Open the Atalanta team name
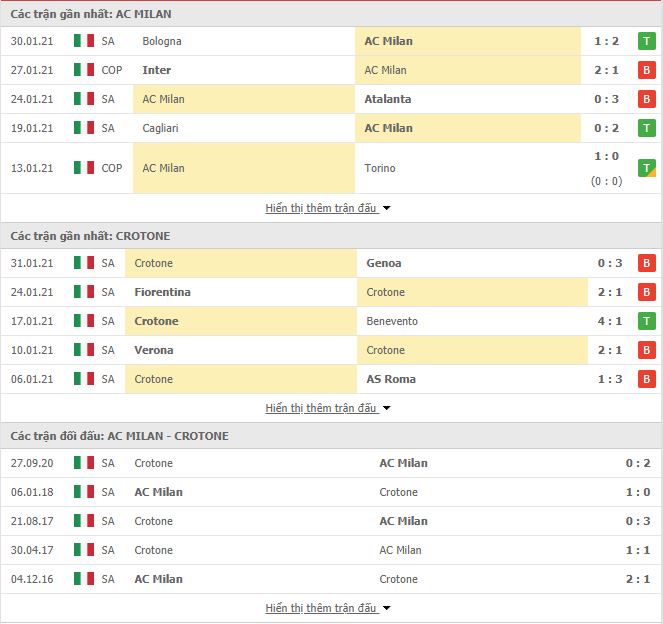663x624 pixels. point(388,99)
